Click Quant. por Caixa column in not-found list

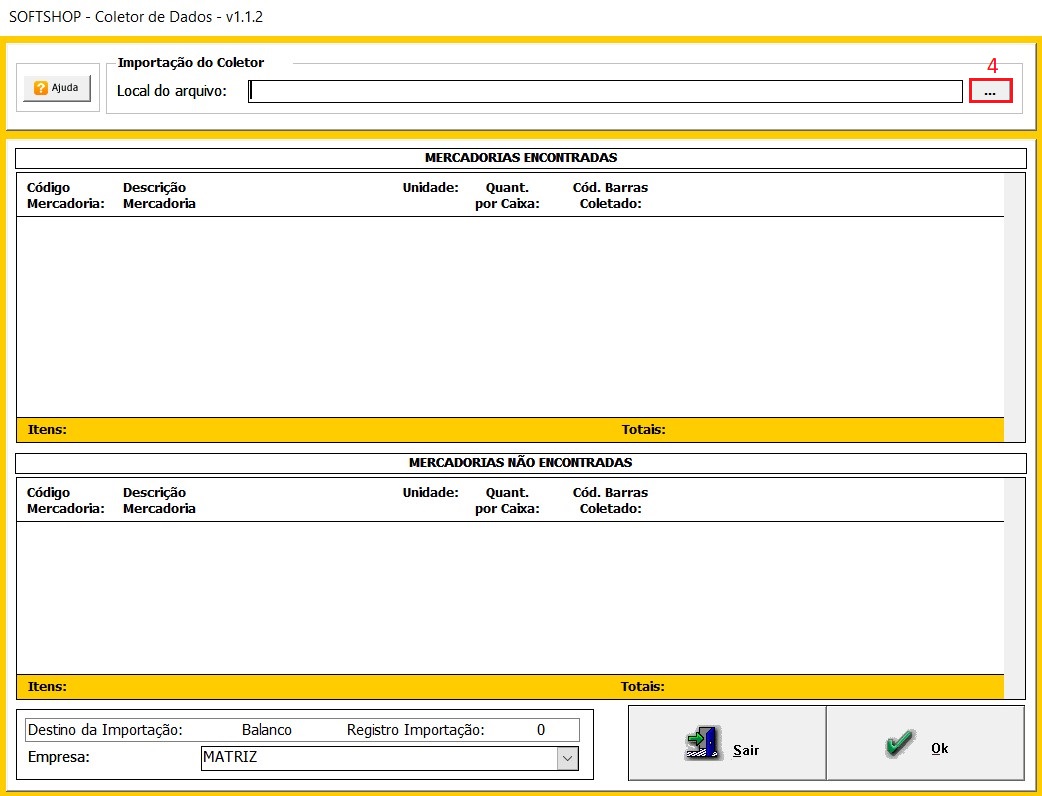click(x=507, y=500)
